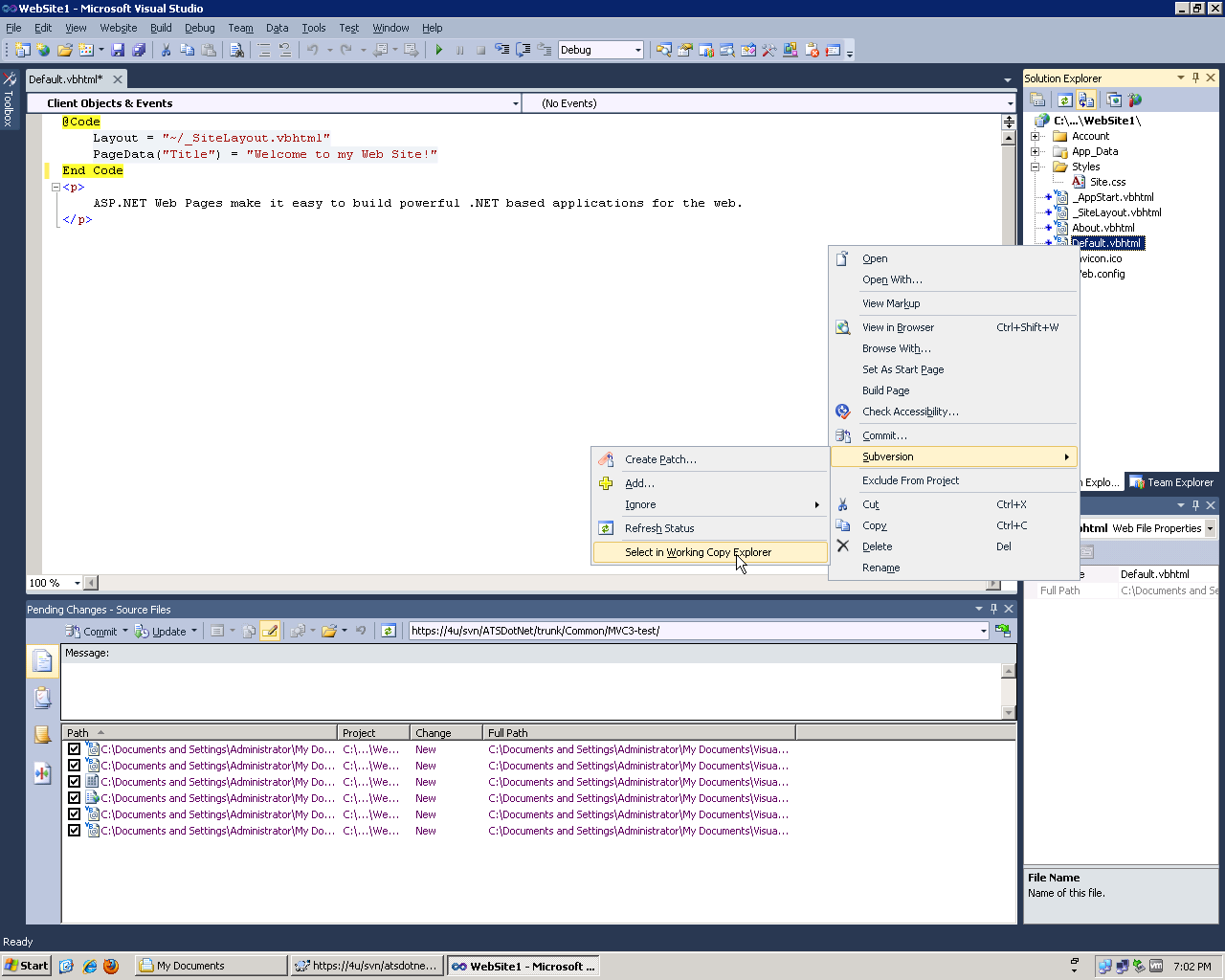This screenshot has height=980, width=1225.
Task: Open the Website menu in menu bar
Action: click(x=119, y=28)
